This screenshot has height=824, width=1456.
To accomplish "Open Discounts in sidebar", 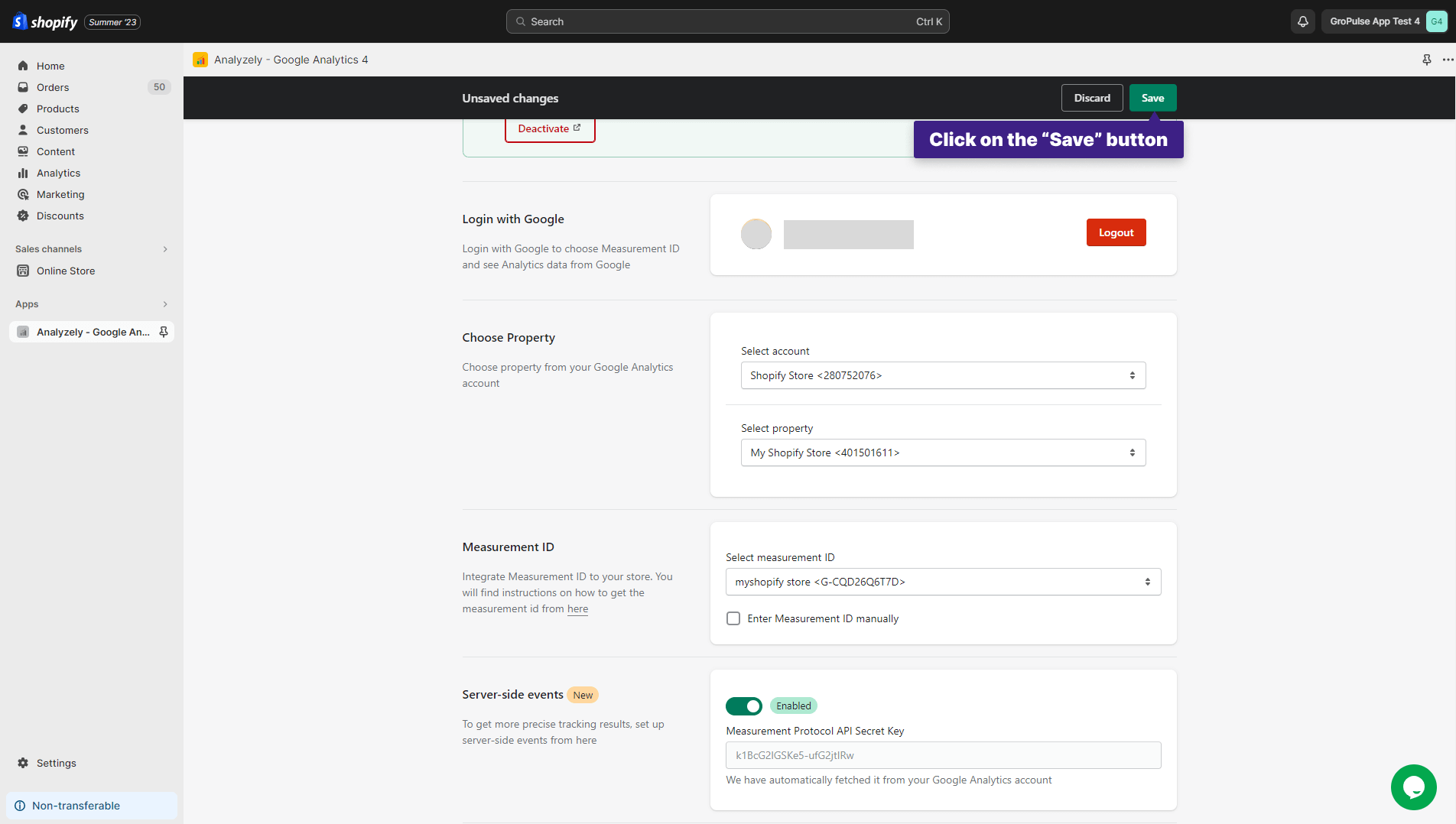I will pos(60,216).
